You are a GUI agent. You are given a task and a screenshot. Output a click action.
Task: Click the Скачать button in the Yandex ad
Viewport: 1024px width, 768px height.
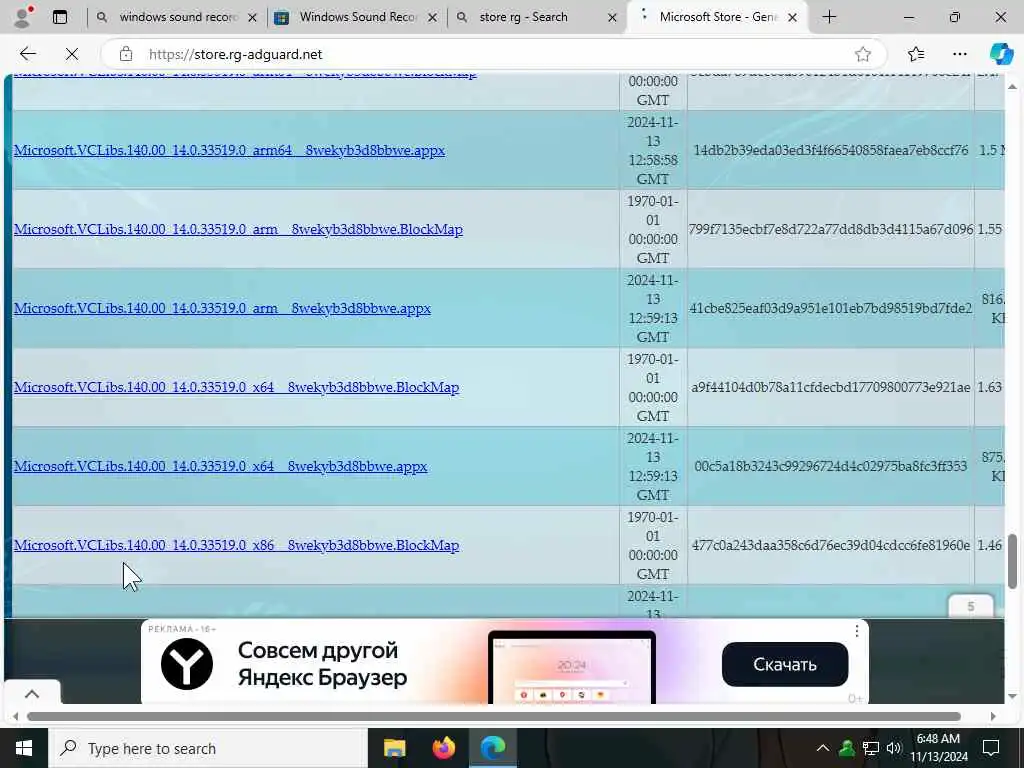point(785,664)
